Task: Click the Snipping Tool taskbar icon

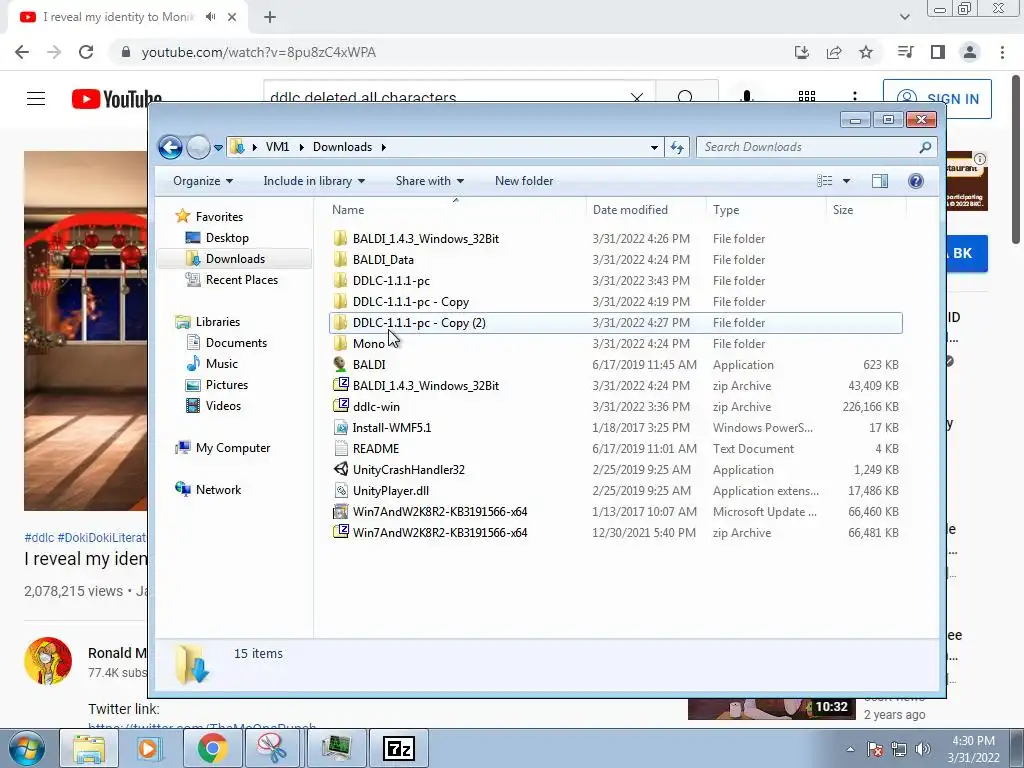Action: coord(272,748)
